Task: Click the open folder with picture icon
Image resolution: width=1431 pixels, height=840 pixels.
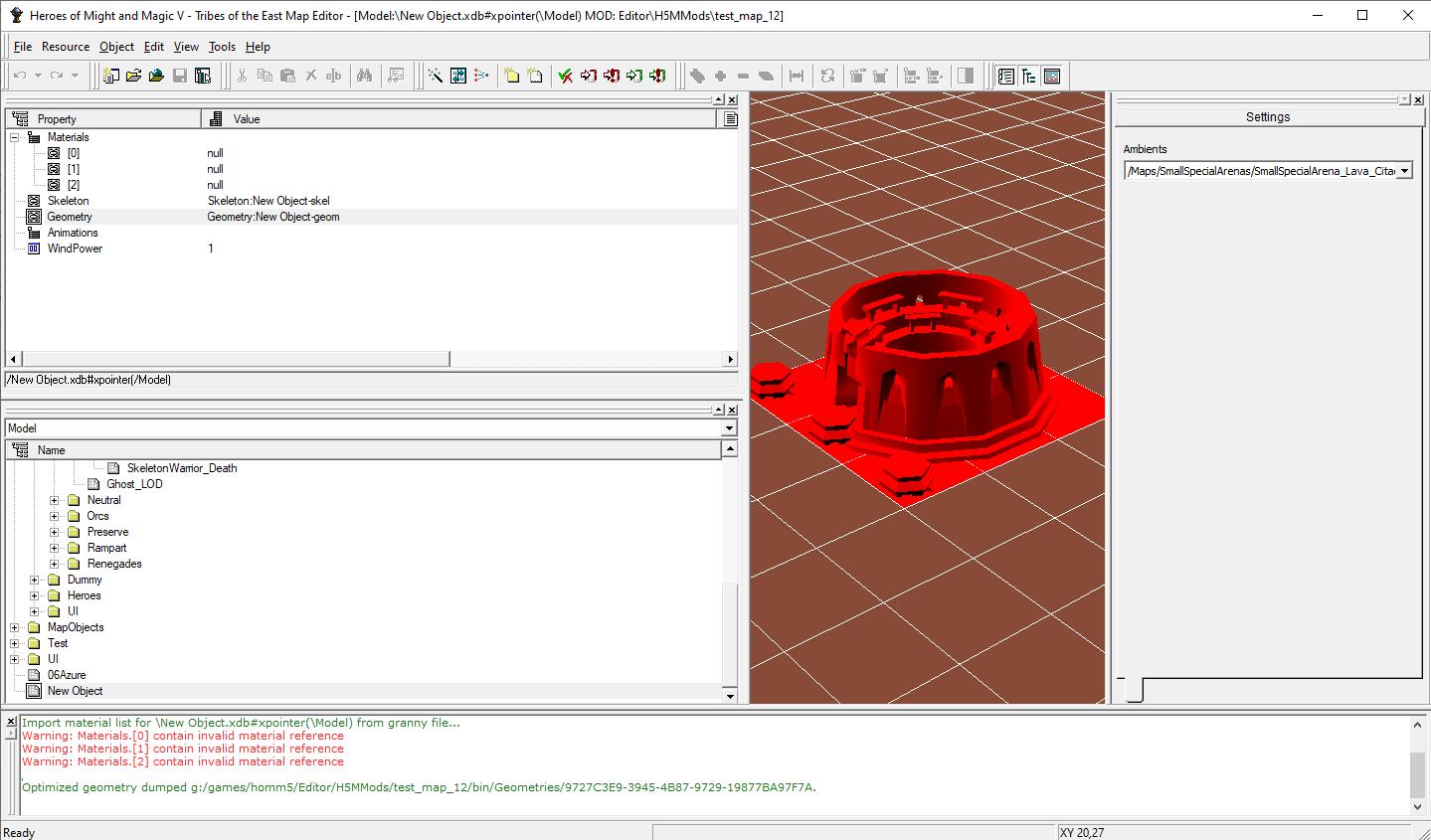Action: [x=157, y=76]
